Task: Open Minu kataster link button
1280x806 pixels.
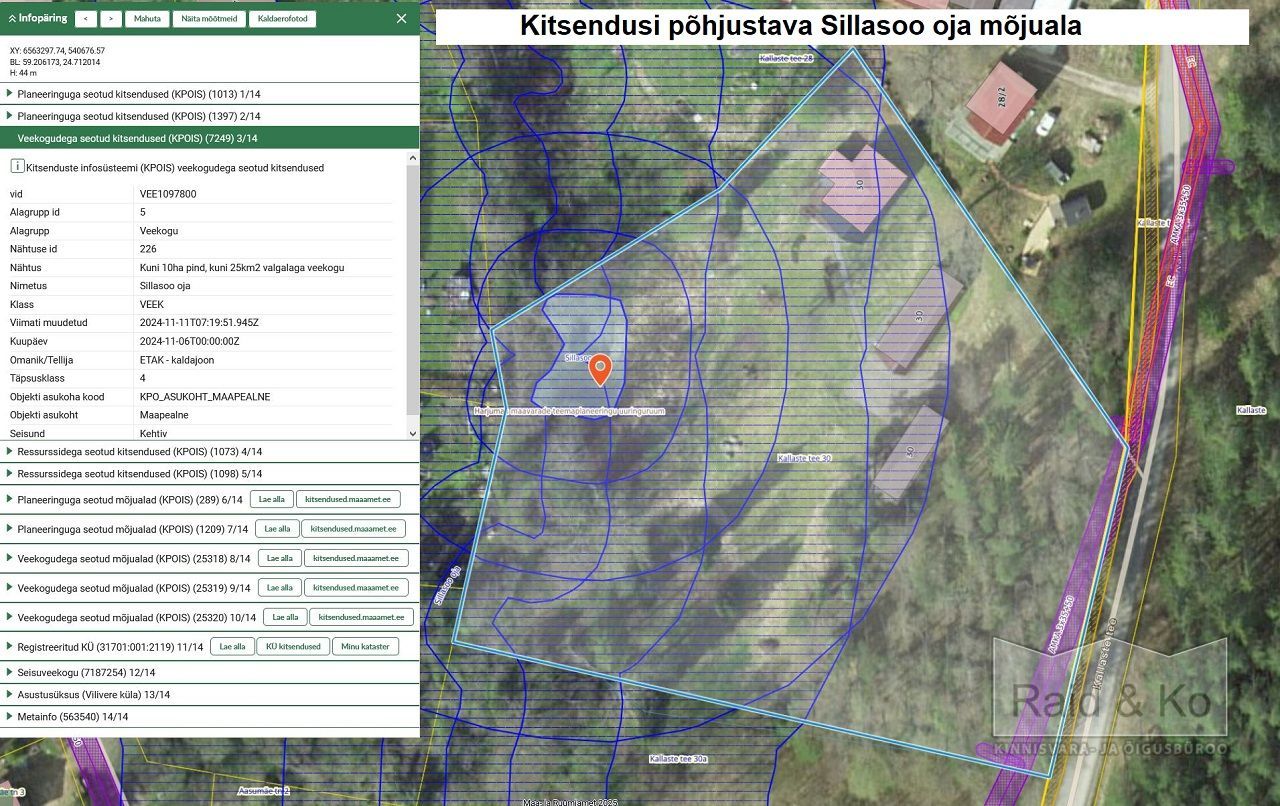Action: (365, 646)
